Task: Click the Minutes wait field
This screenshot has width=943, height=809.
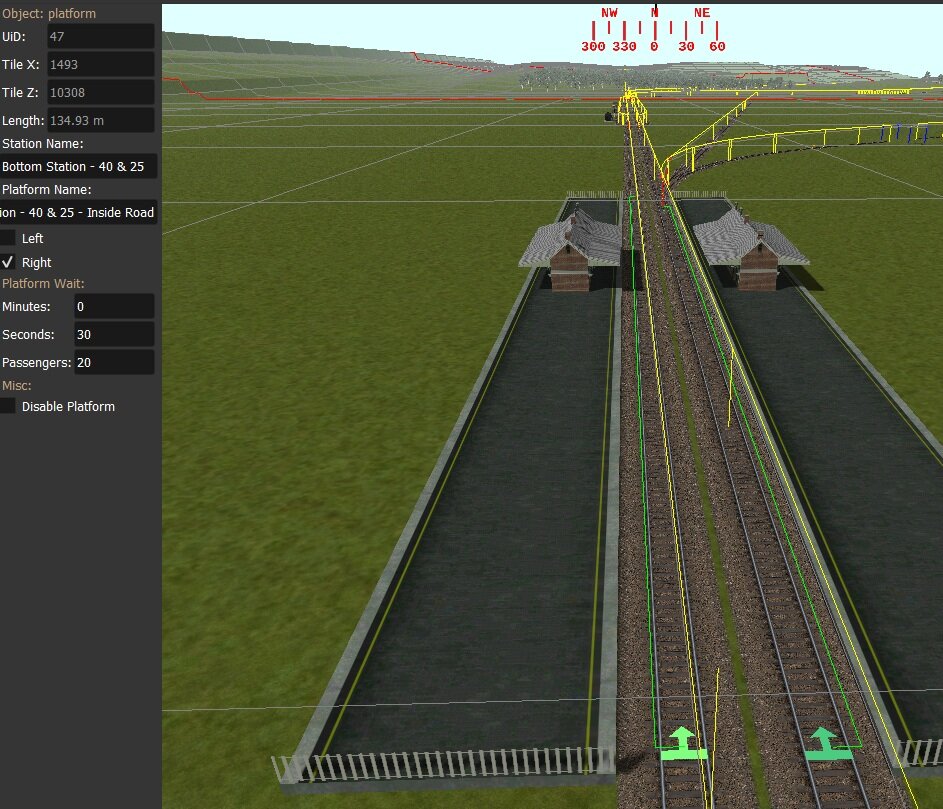Action: tap(113, 307)
